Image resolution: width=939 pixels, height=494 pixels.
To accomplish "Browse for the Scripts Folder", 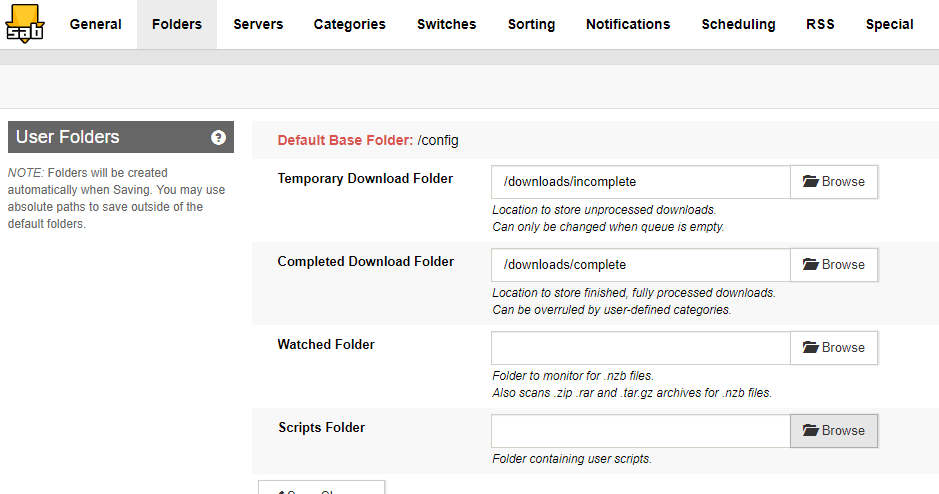I will pyautogui.click(x=834, y=431).
